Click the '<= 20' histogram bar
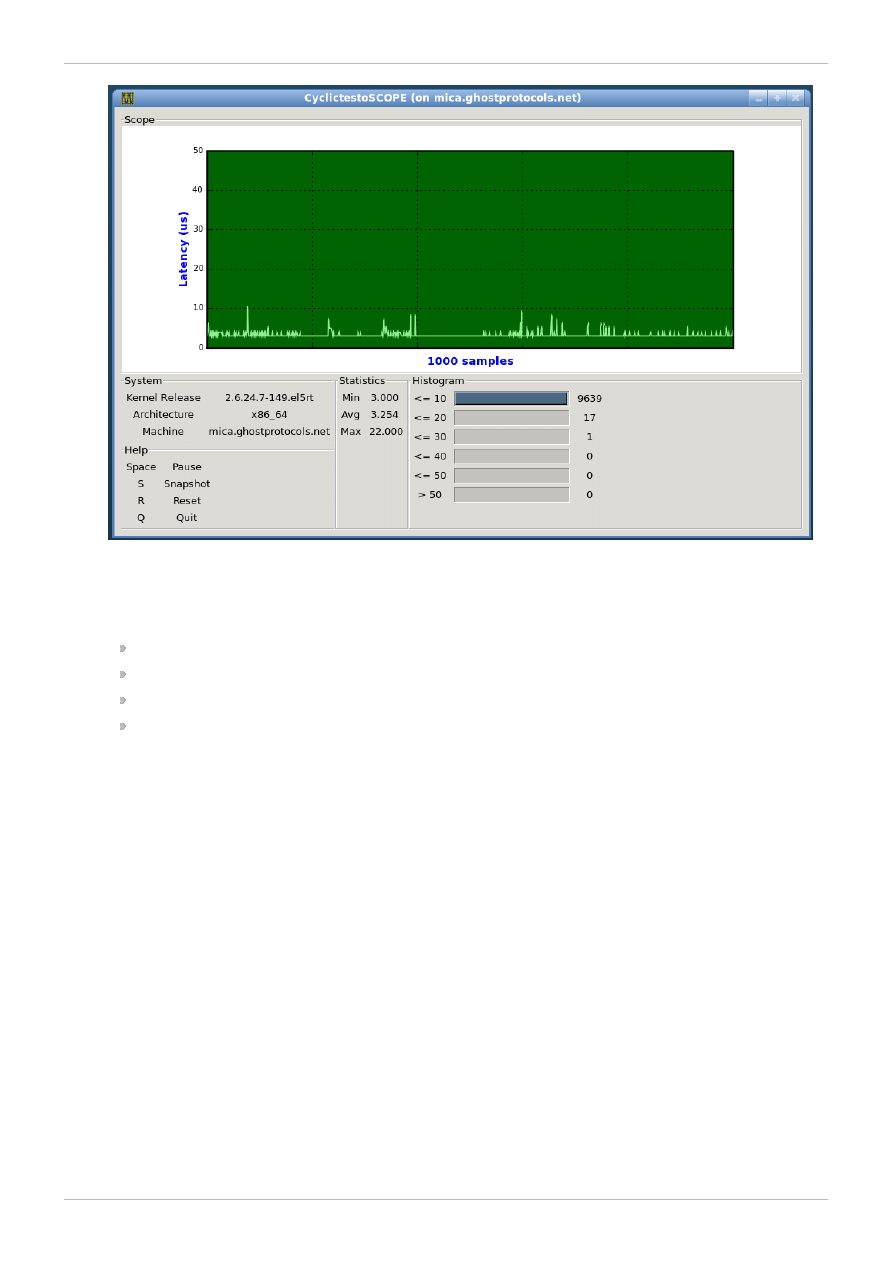 (x=511, y=418)
